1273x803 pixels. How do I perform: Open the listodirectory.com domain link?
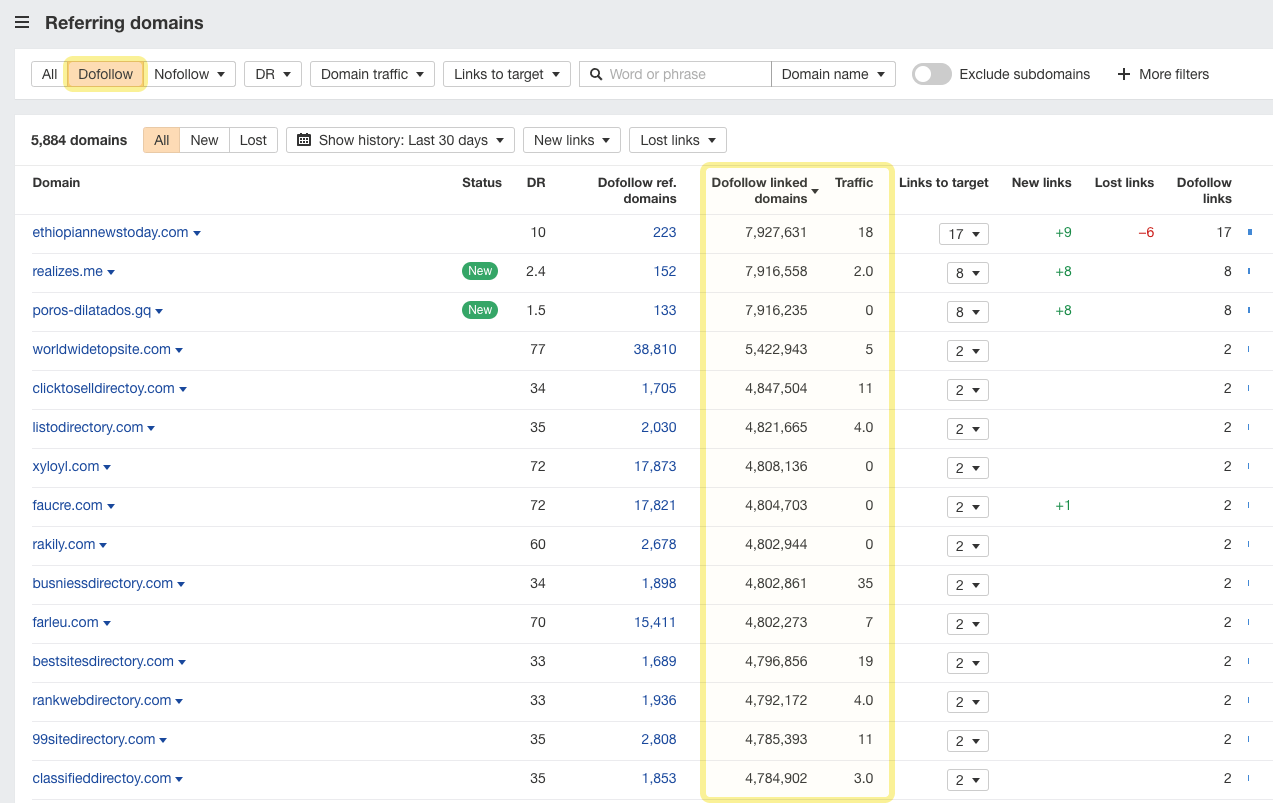[87, 427]
